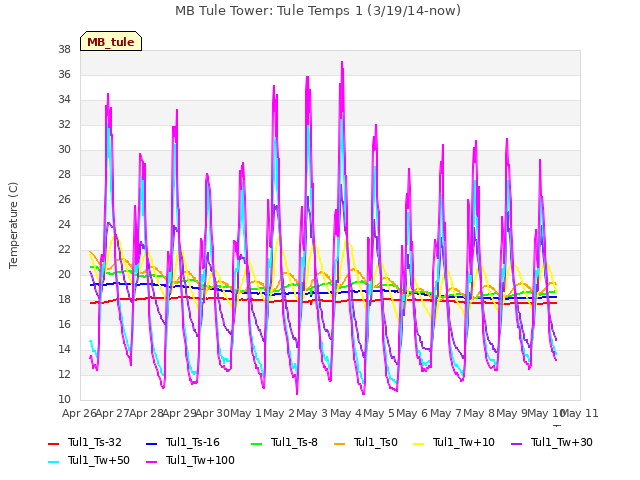The image size is (640, 480).
Task: Select the Tul1_Tw+10 legend label
Action: coord(464,442)
